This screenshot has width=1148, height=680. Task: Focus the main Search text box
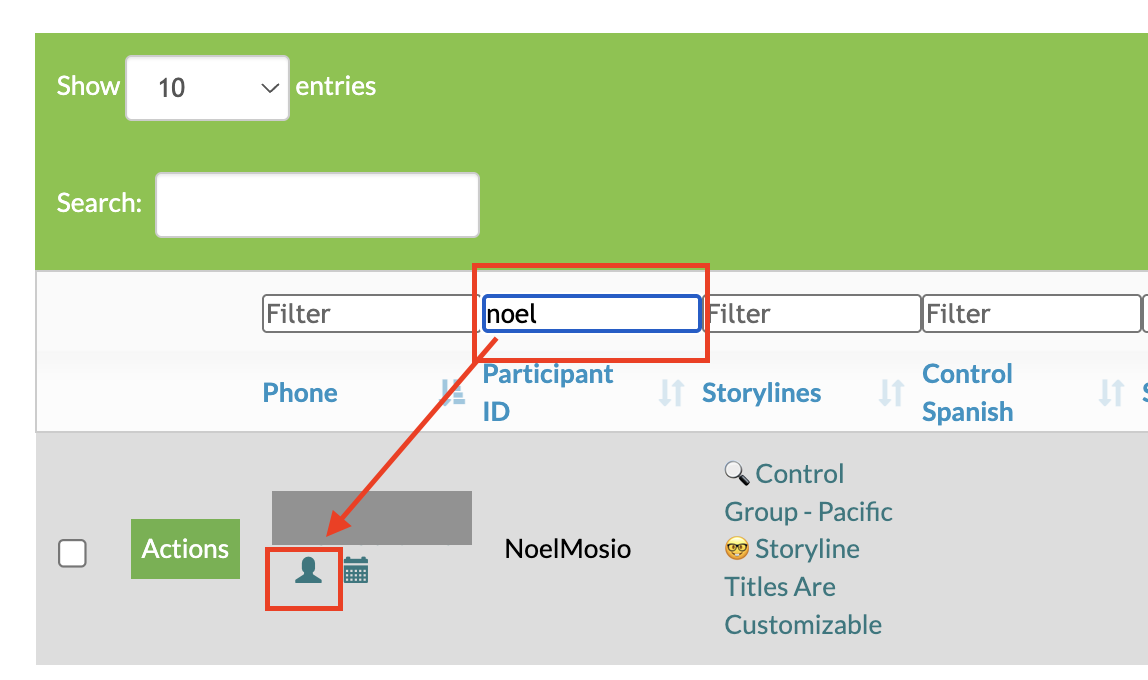[317, 205]
